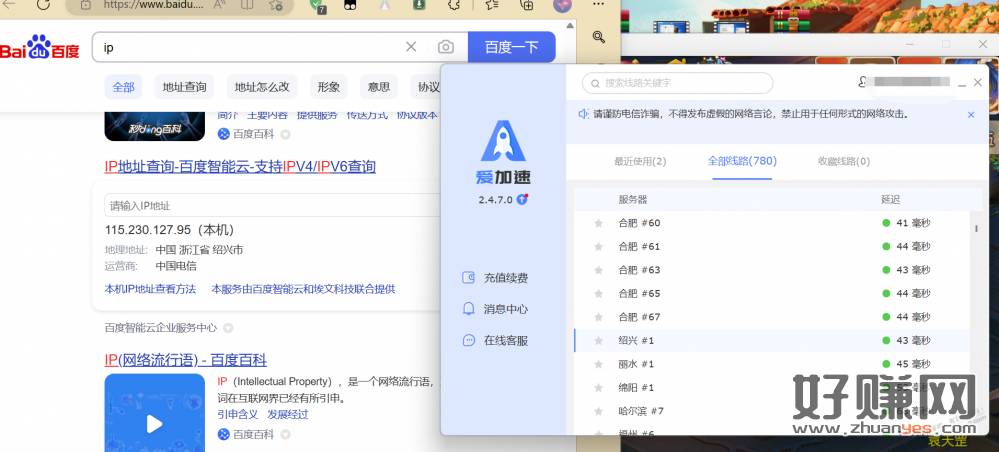Click the server list scrollbar
Screen dimensions: 999x452
[976, 229]
